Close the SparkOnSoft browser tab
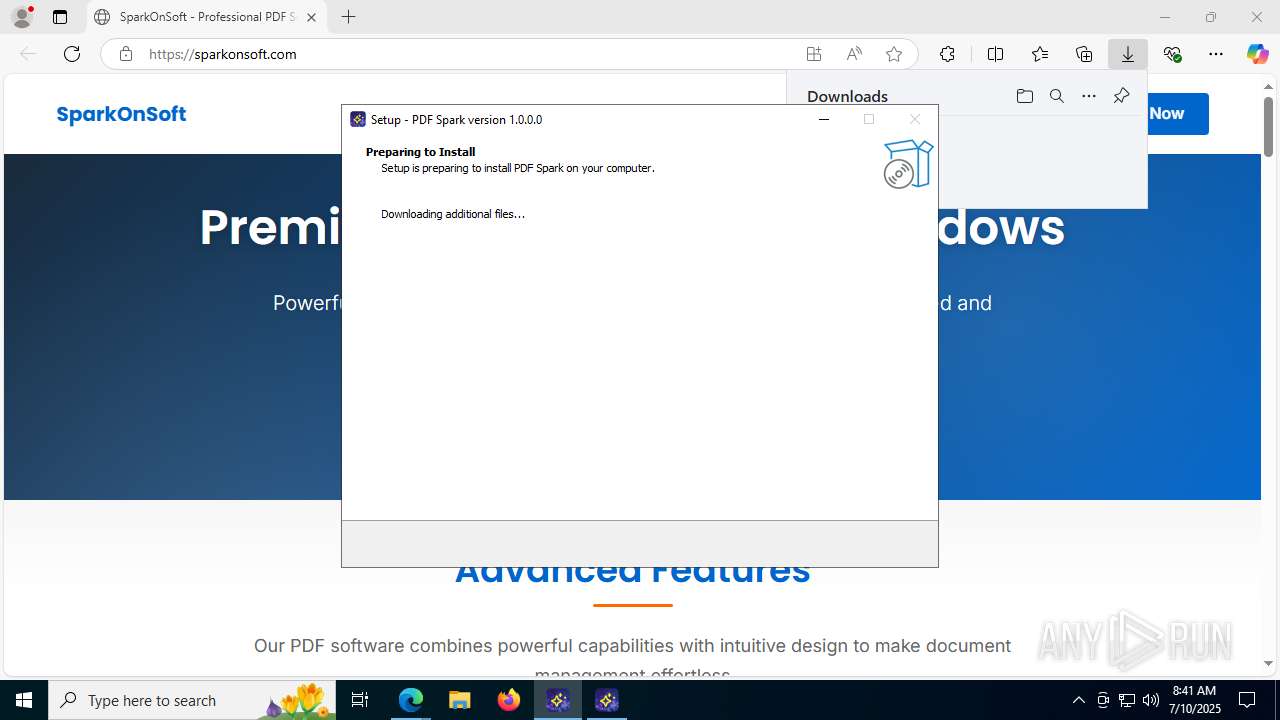 pos(311,17)
